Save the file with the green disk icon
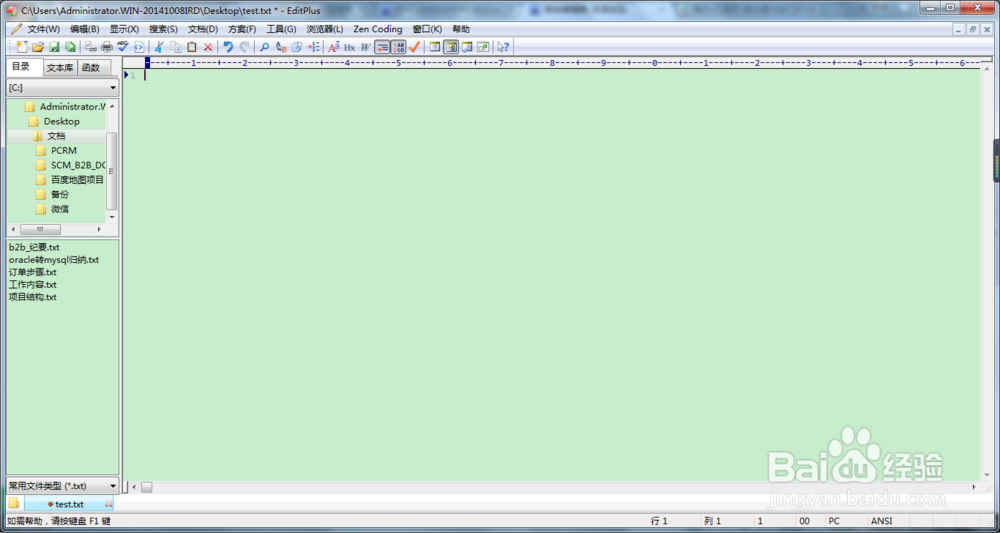The image size is (1000, 533). pos(54,47)
